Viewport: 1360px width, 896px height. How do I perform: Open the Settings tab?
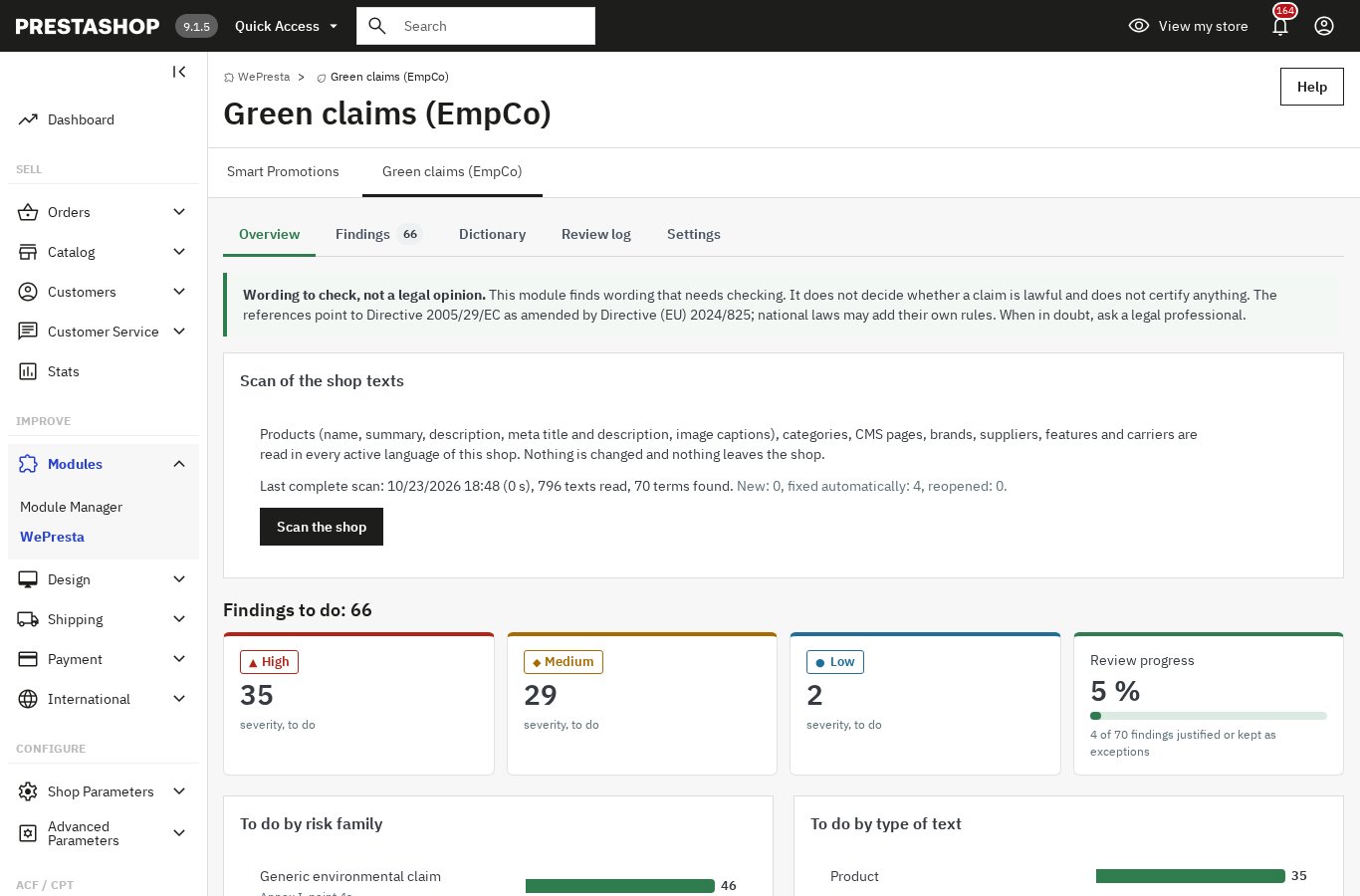point(694,234)
